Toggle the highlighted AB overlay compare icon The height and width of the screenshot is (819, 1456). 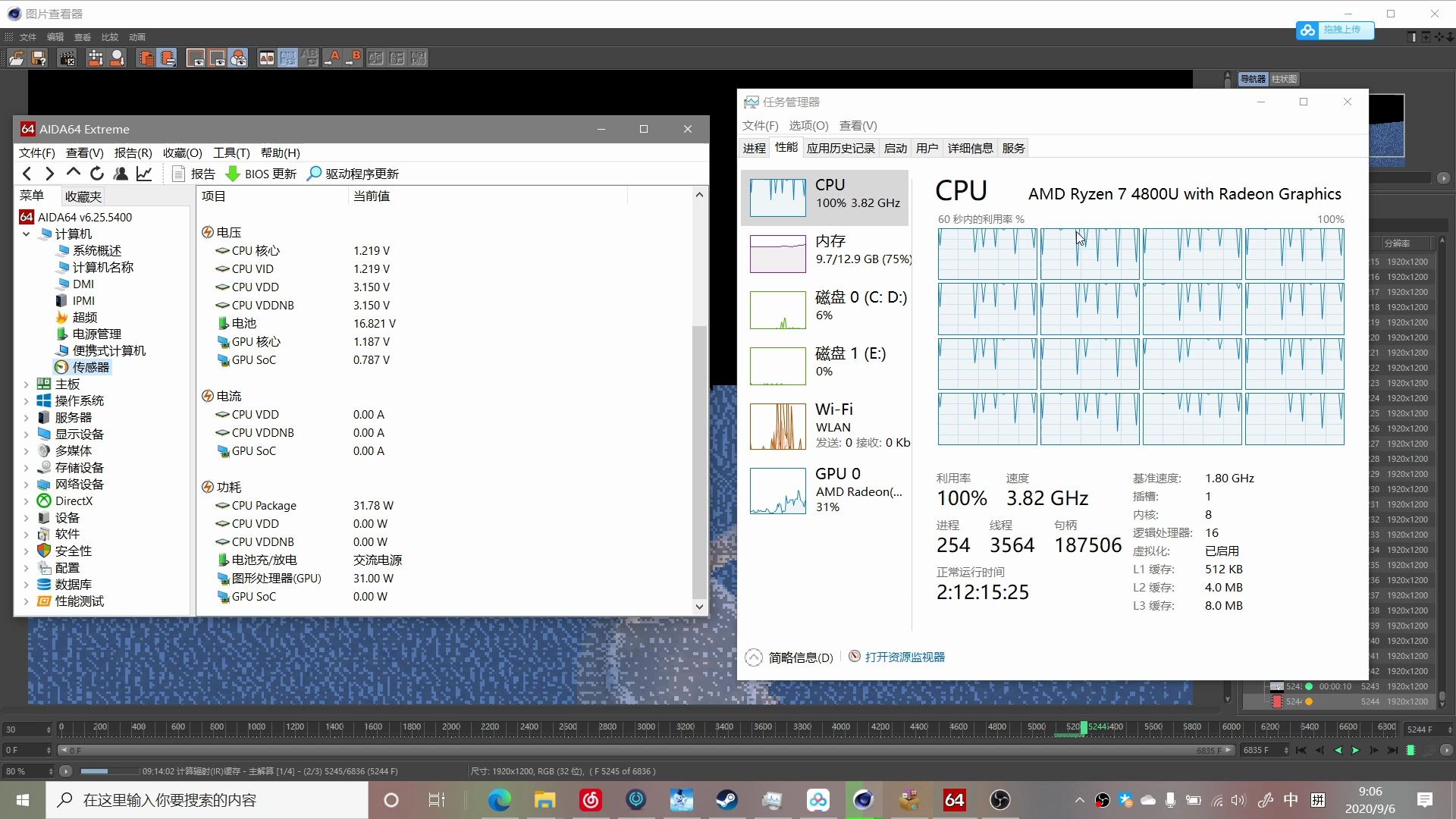point(288,58)
